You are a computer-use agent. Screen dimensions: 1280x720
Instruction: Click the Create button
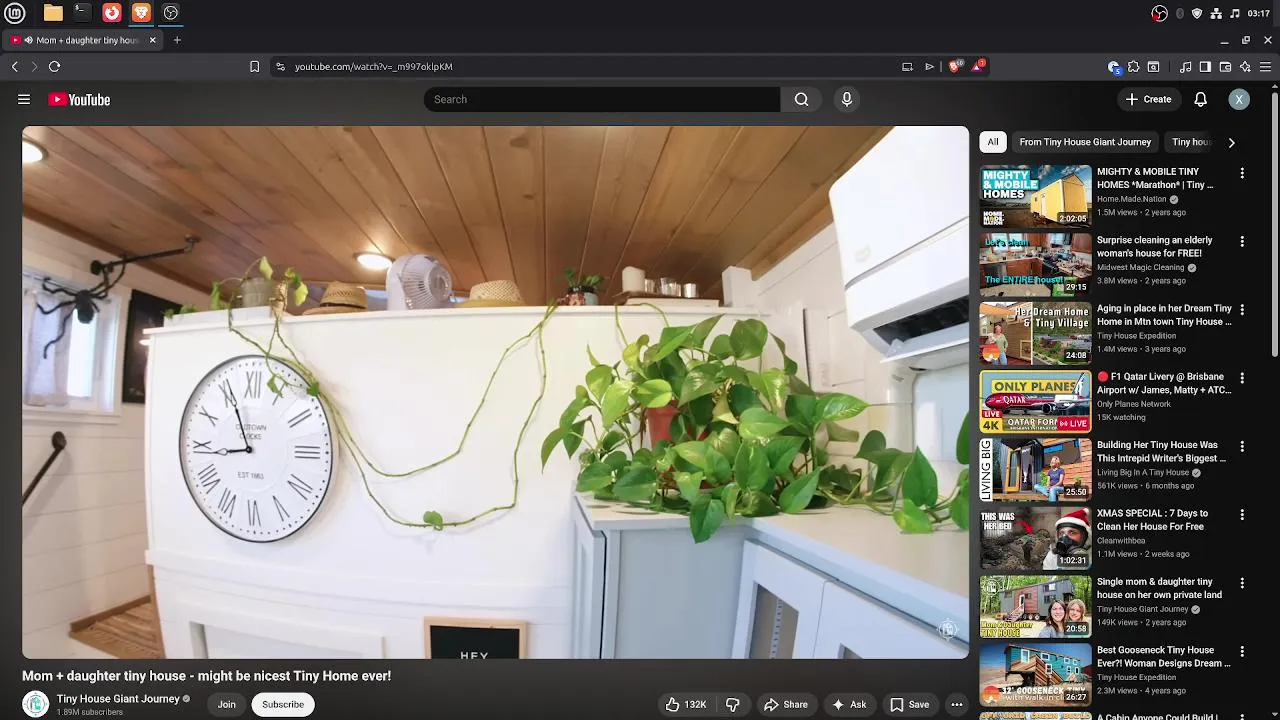pos(1148,99)
